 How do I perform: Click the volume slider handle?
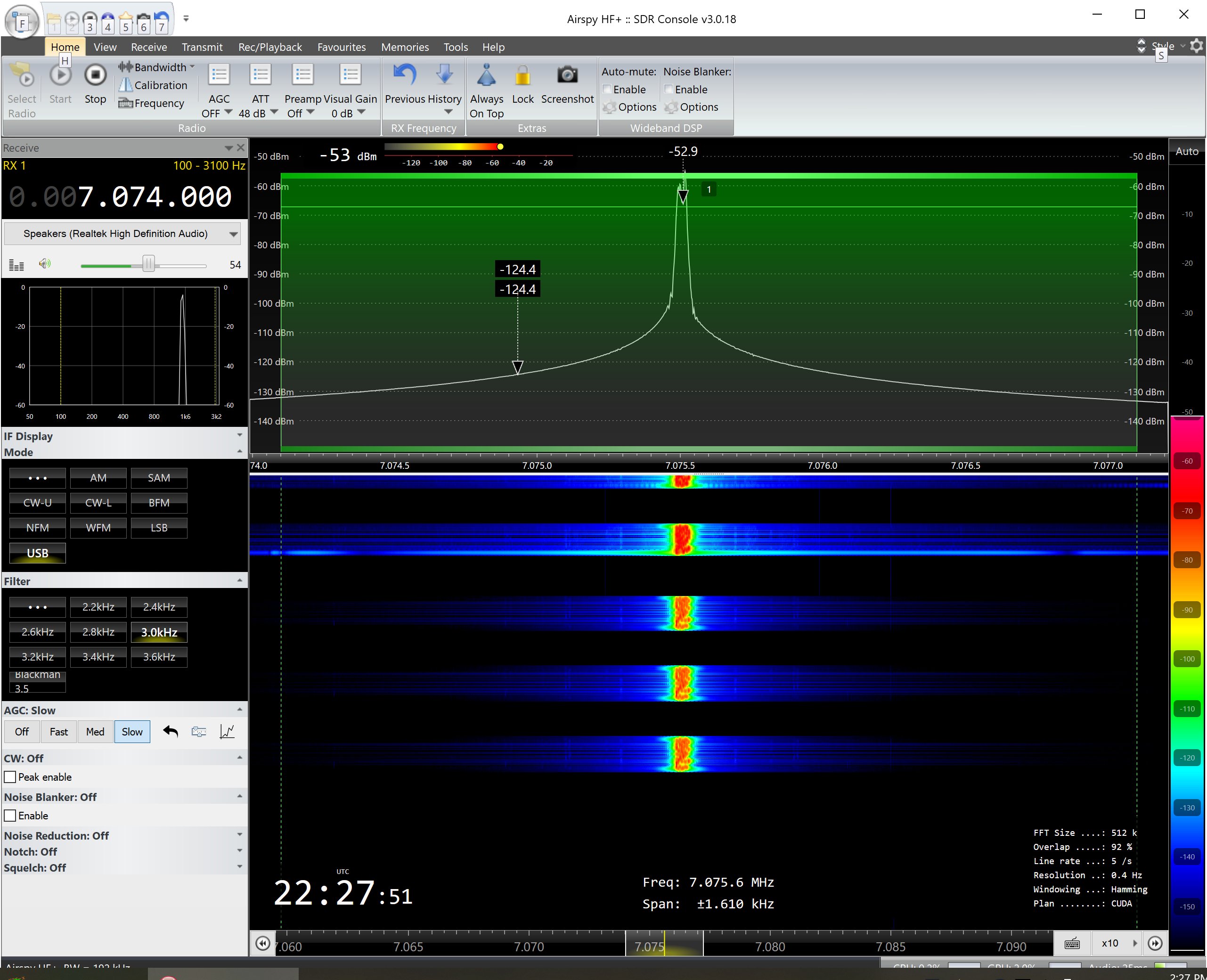pos(148,264)
